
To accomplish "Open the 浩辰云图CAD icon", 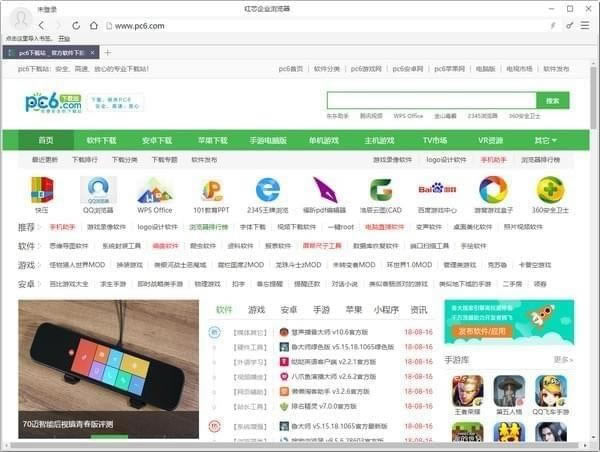I will (380, 190).
